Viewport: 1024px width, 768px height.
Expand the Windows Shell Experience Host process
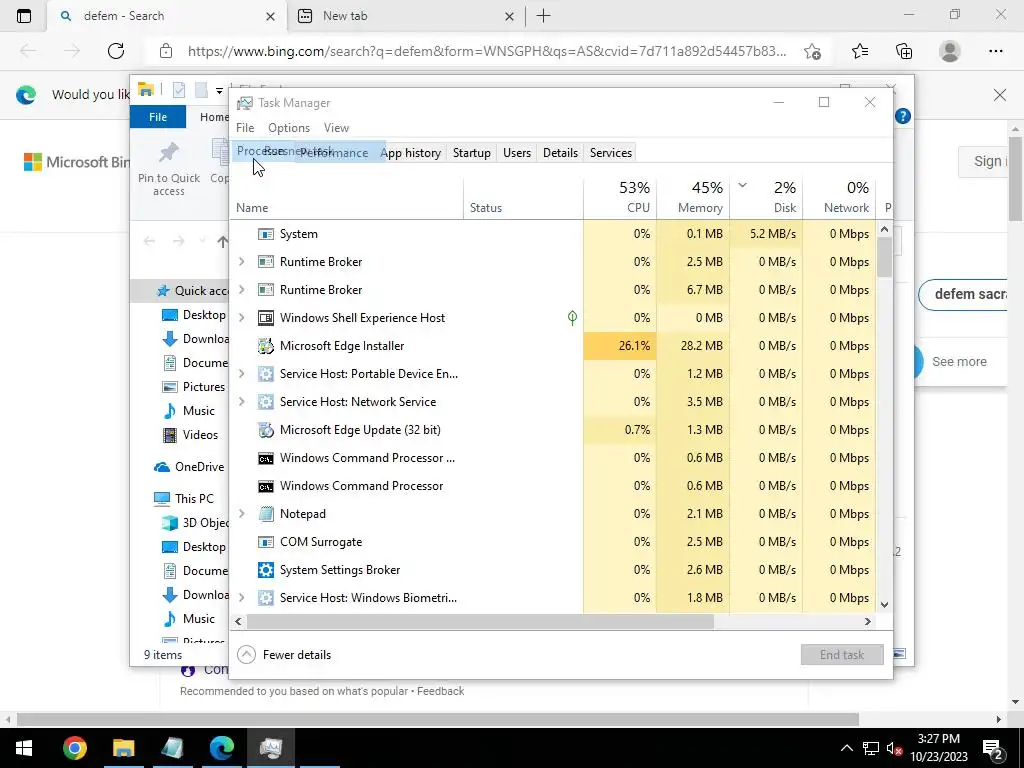click(x=242, y=318)
